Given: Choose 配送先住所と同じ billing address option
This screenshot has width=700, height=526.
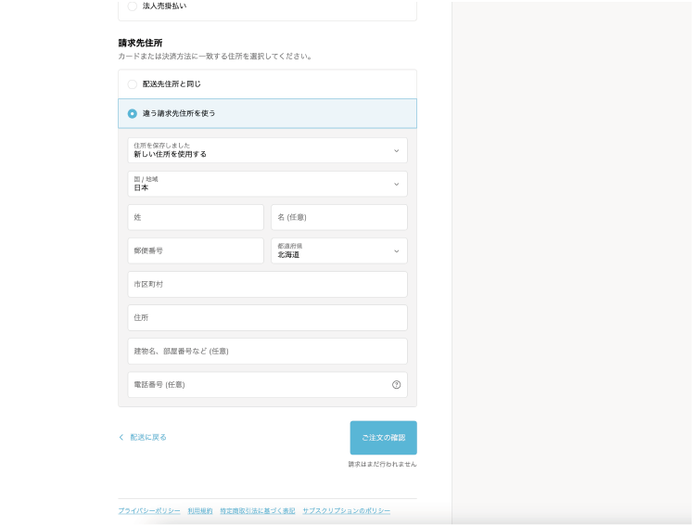Looking at the screenshot, I should point(132,84).
